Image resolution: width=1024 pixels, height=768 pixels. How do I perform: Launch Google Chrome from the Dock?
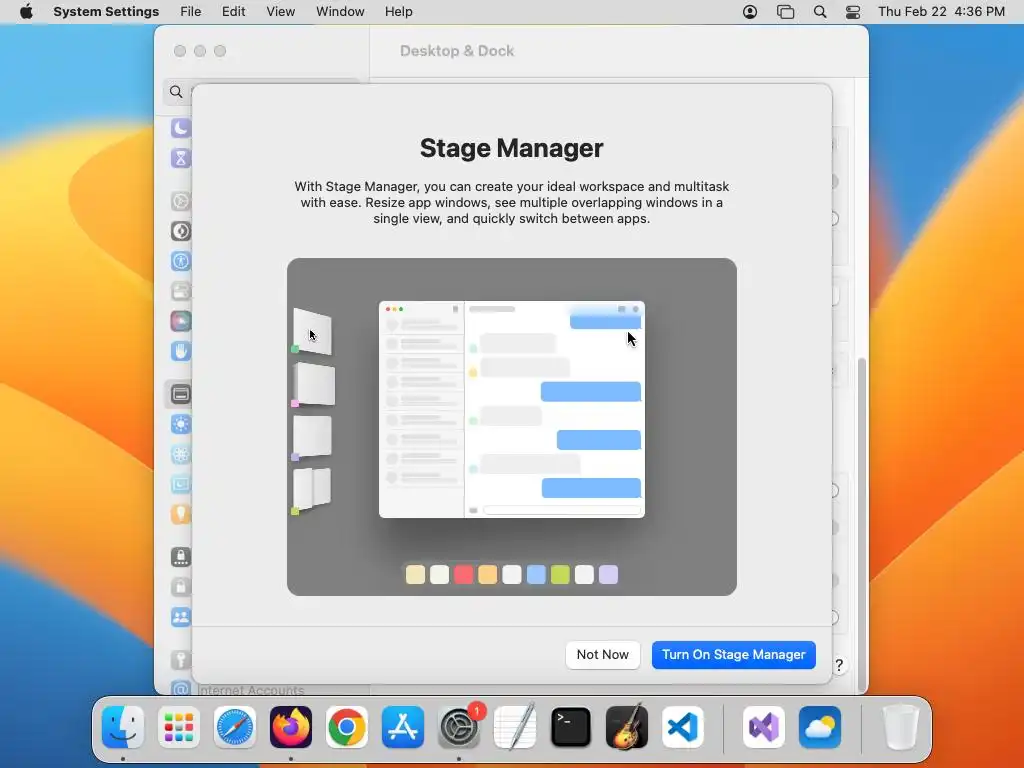pyautogui.click(x=347, y=727)
